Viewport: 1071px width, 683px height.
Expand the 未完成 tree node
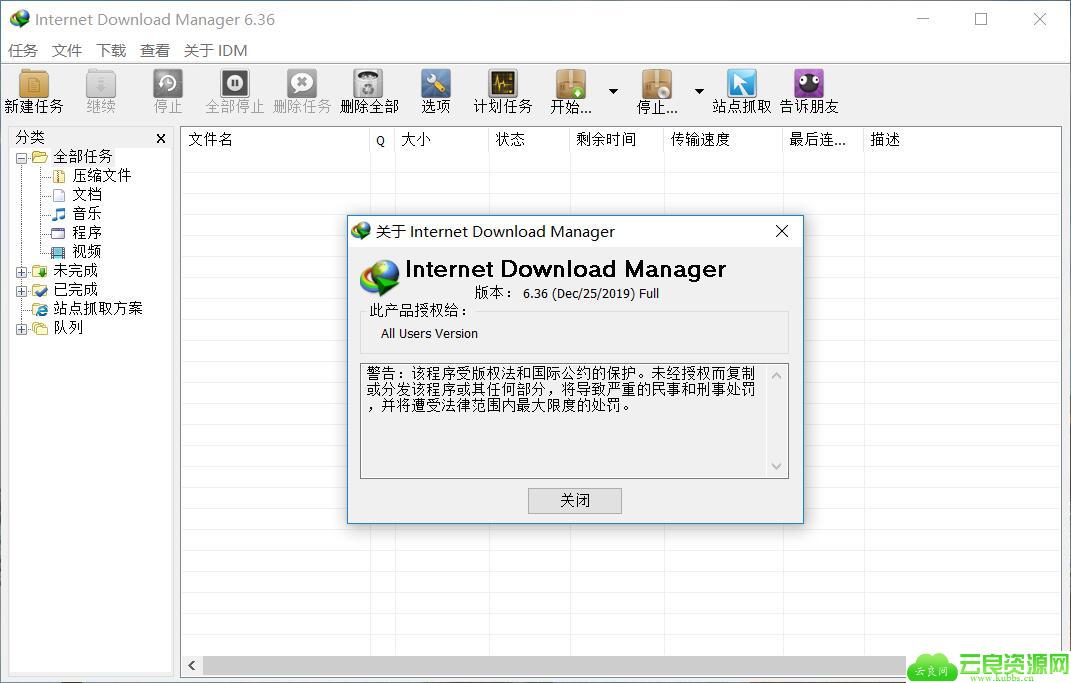click(22, 272)
